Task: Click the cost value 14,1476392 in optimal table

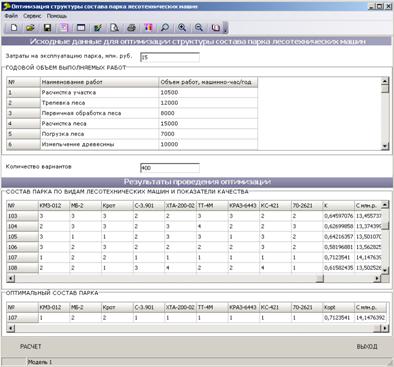Action: point(370,318)
